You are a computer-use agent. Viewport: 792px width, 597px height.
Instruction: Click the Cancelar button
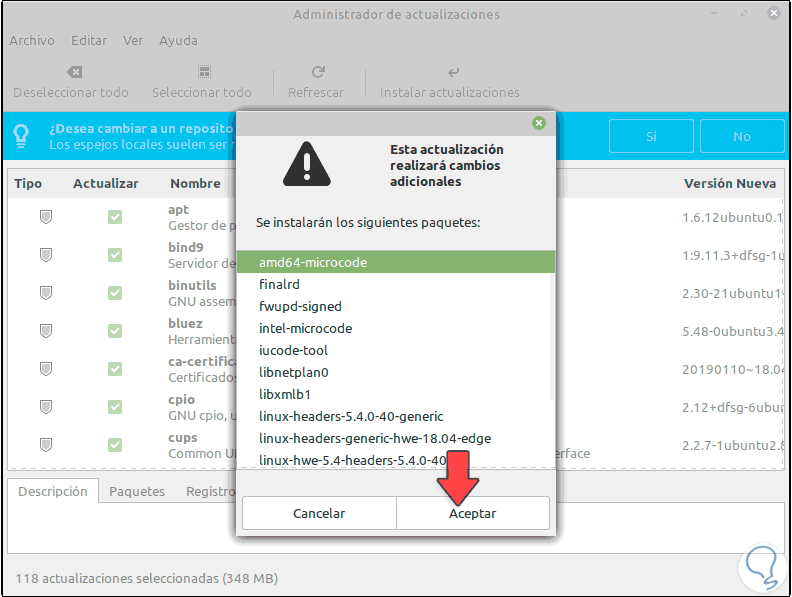point(319,513)
